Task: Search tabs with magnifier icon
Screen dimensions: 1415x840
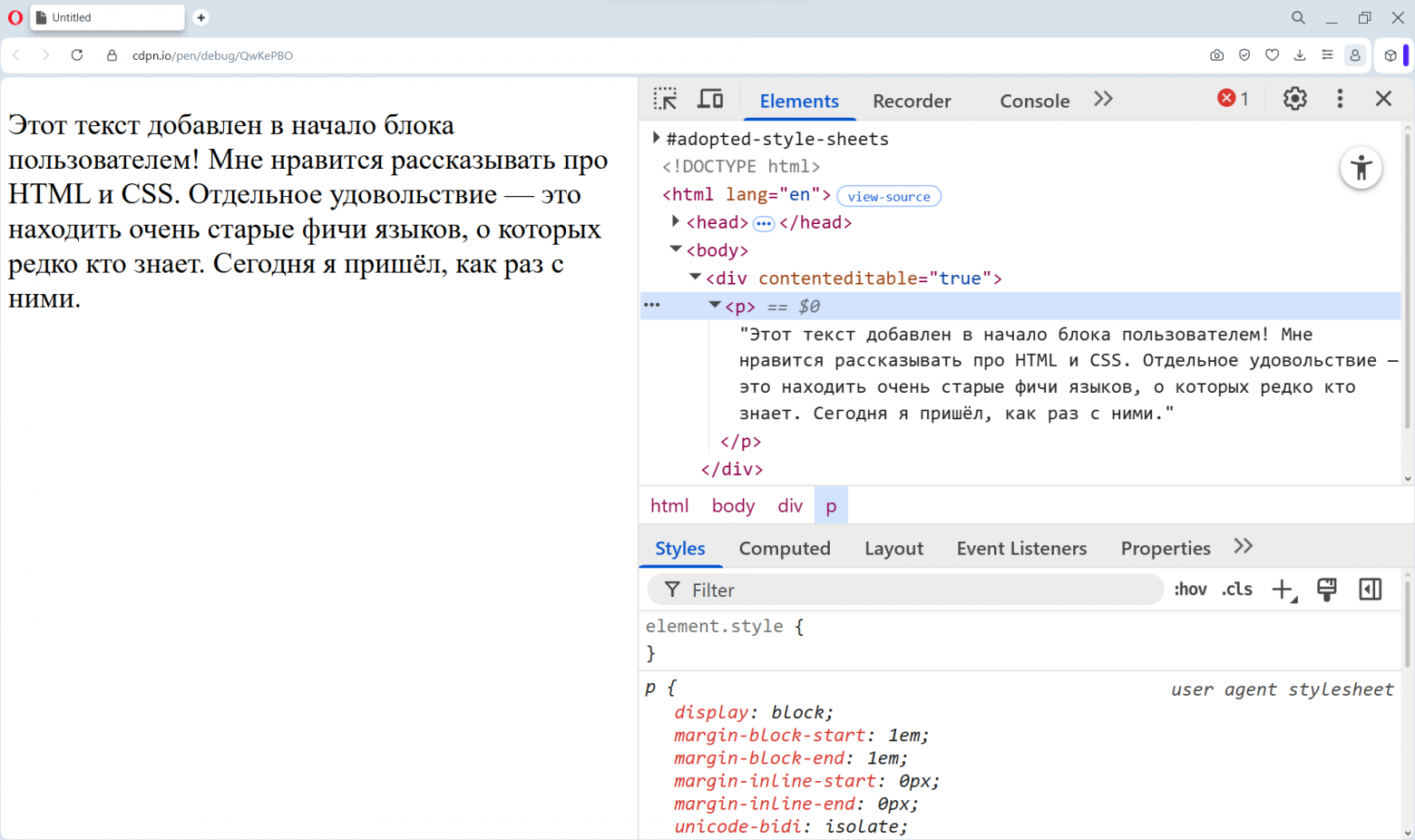Action: click(x=1298, y=17)
